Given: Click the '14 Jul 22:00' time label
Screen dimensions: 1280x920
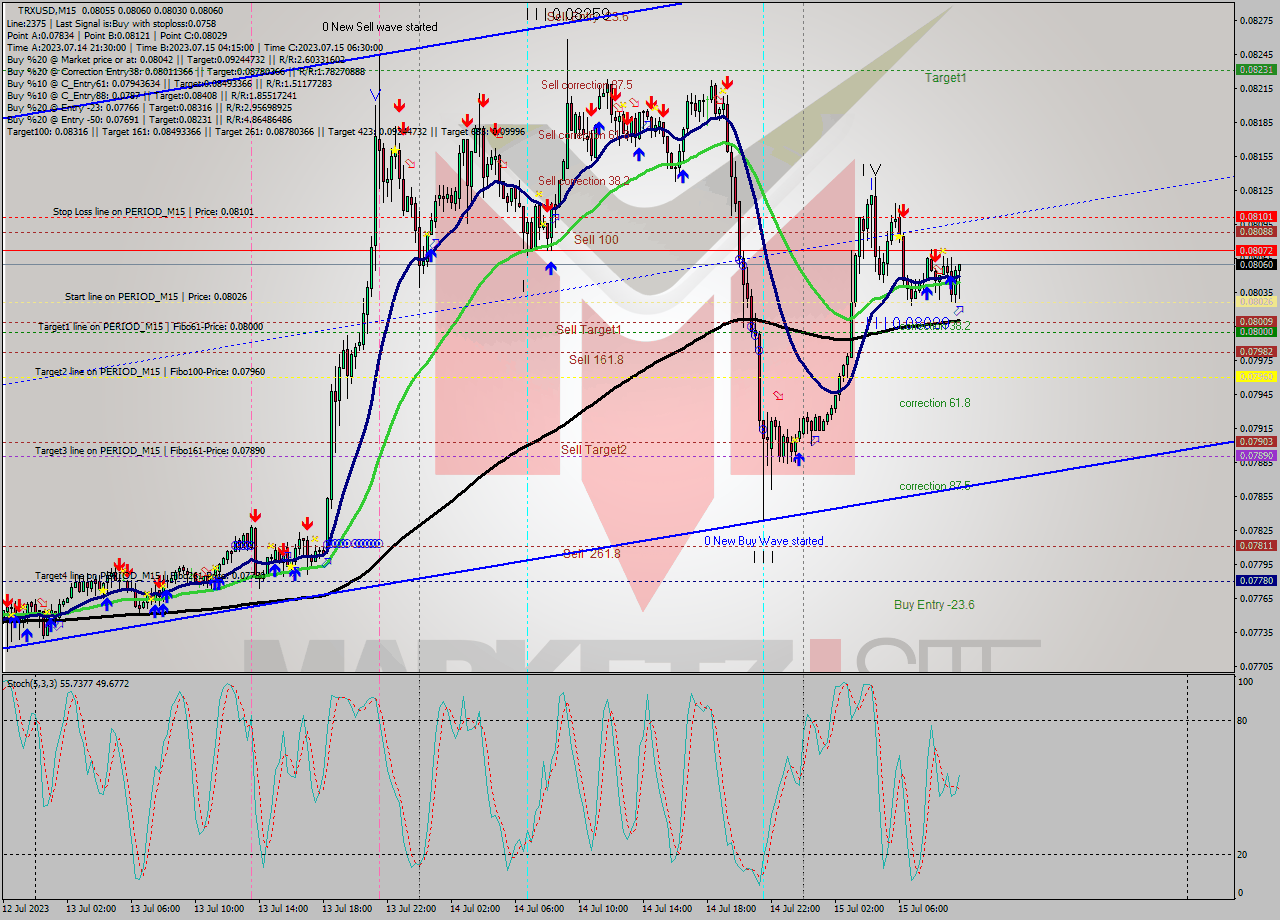Looking at the screenshot, I should point(794,909).
